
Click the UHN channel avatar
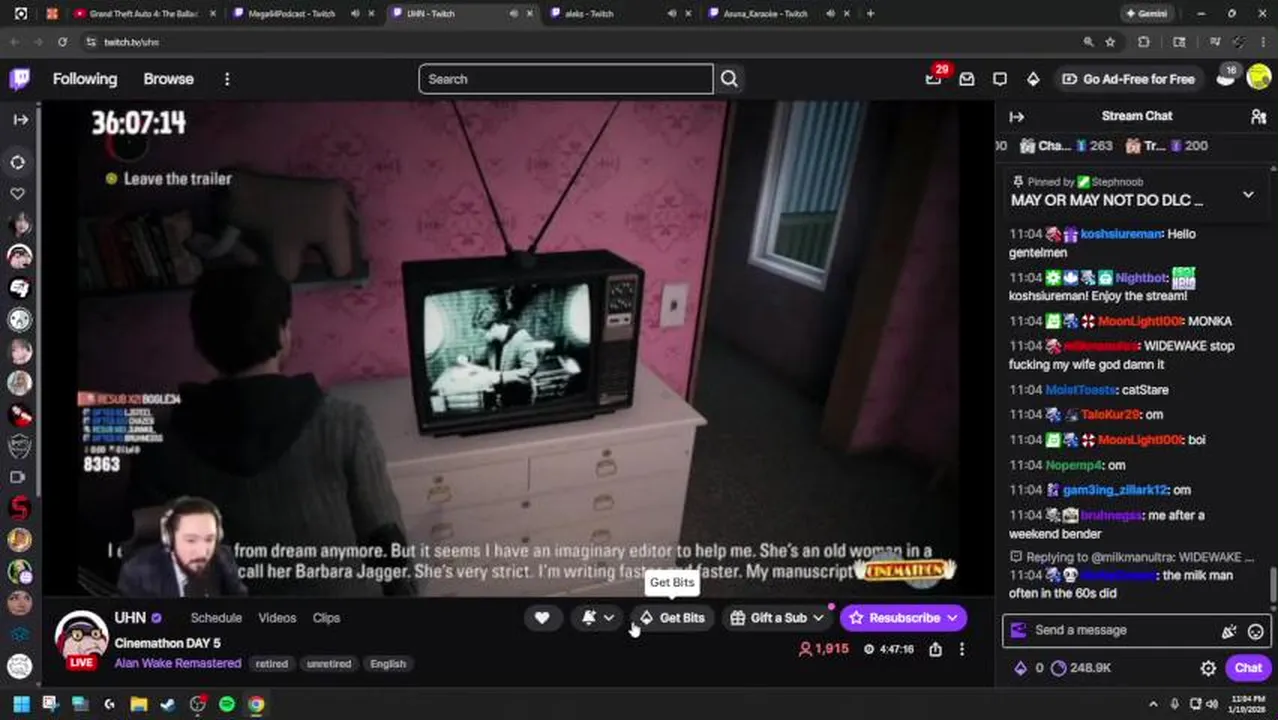coord(81,637)
